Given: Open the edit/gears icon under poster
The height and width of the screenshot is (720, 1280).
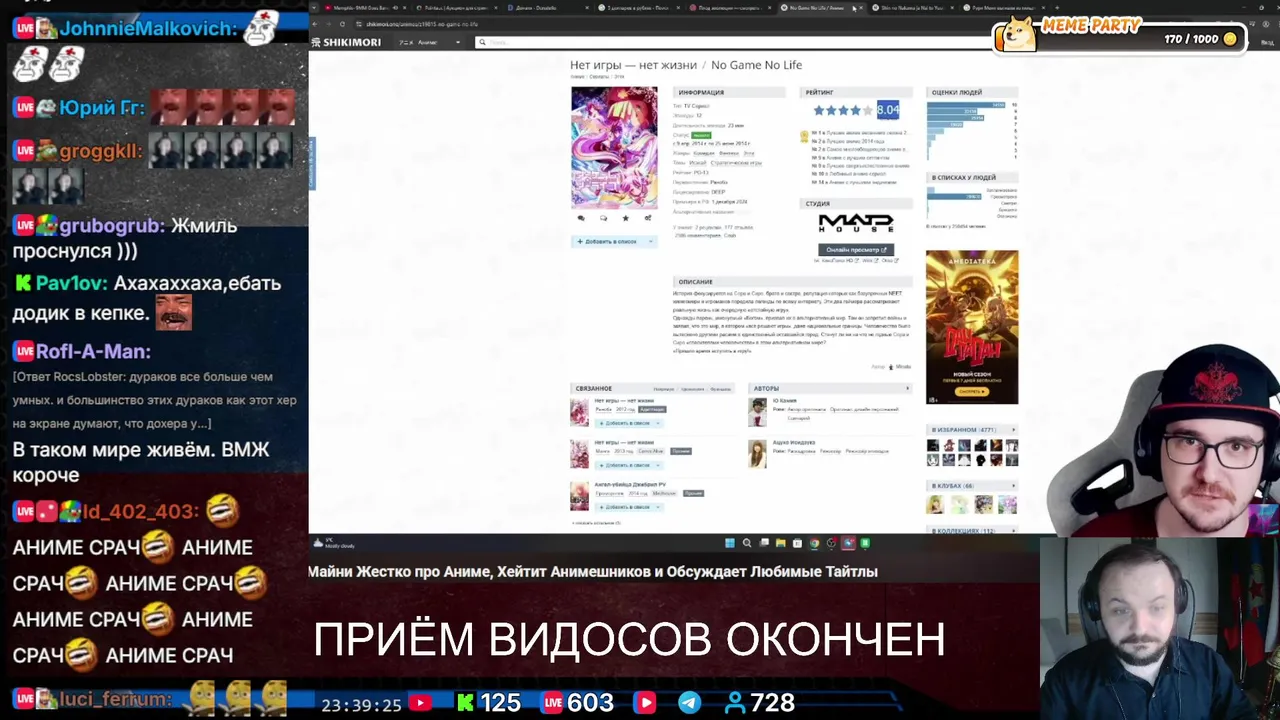Looking at the screenshot, I should pyautogui.click(x=648, y=218).
